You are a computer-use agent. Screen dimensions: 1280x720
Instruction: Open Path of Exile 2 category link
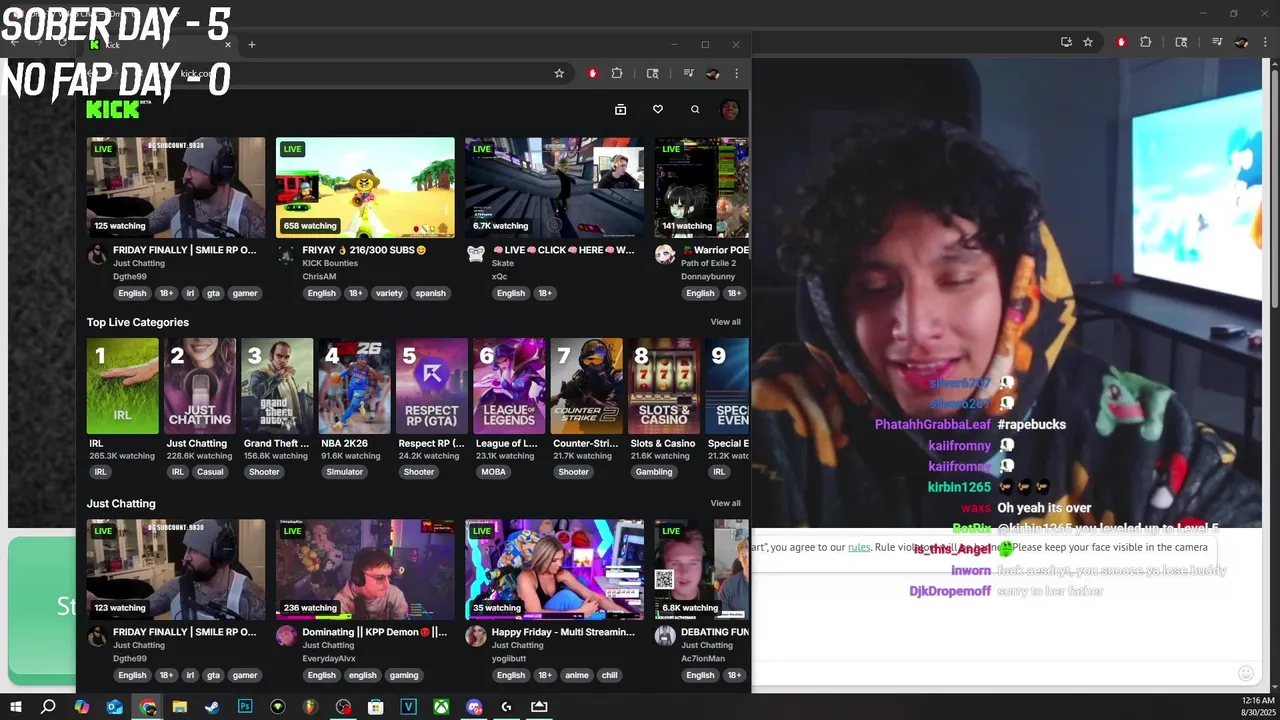point(708,263)
